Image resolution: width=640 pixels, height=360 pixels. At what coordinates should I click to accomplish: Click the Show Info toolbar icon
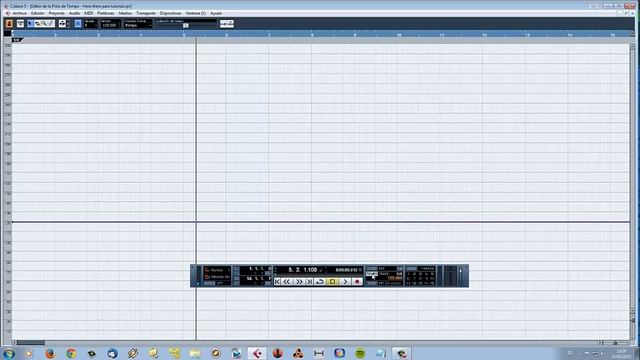(20, 24)
